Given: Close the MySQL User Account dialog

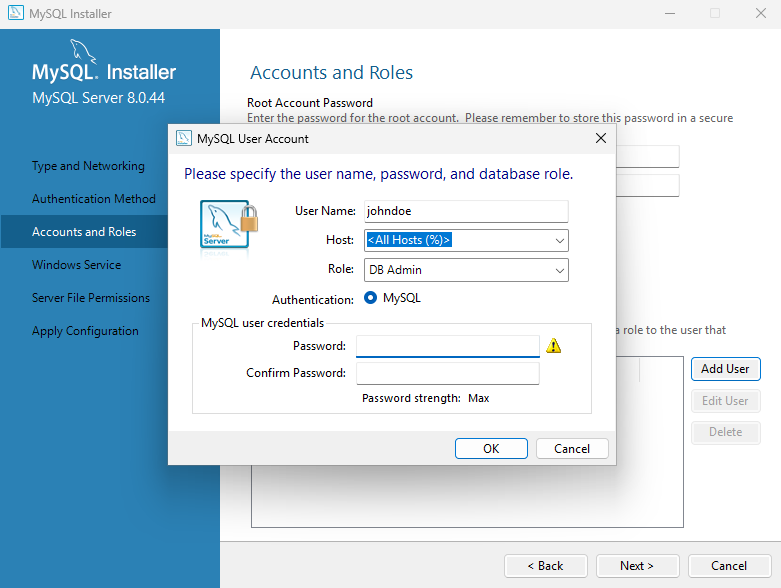Looking at the screenshot, I should 600,139.
